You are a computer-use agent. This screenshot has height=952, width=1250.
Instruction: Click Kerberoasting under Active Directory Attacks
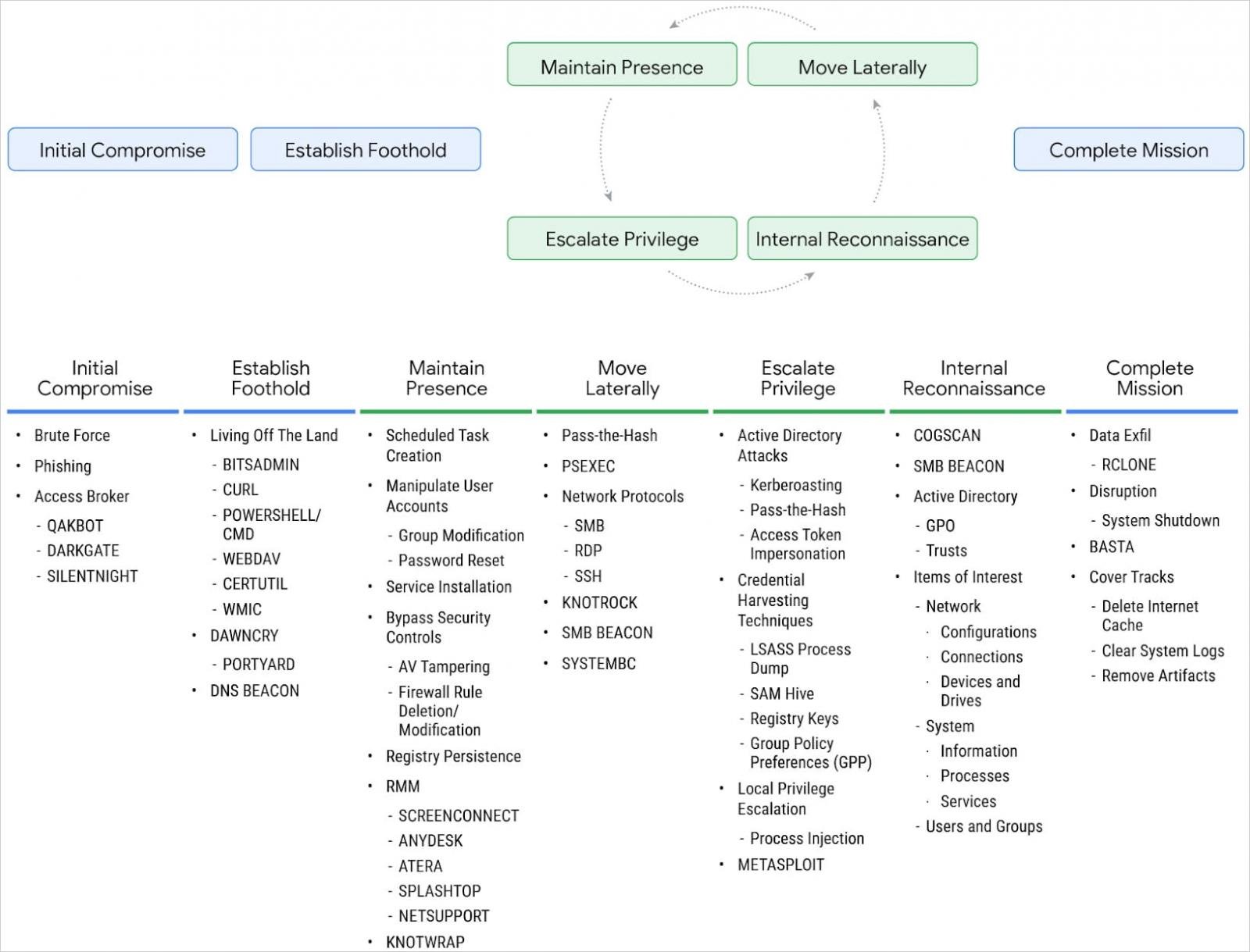tap(796, 485)
